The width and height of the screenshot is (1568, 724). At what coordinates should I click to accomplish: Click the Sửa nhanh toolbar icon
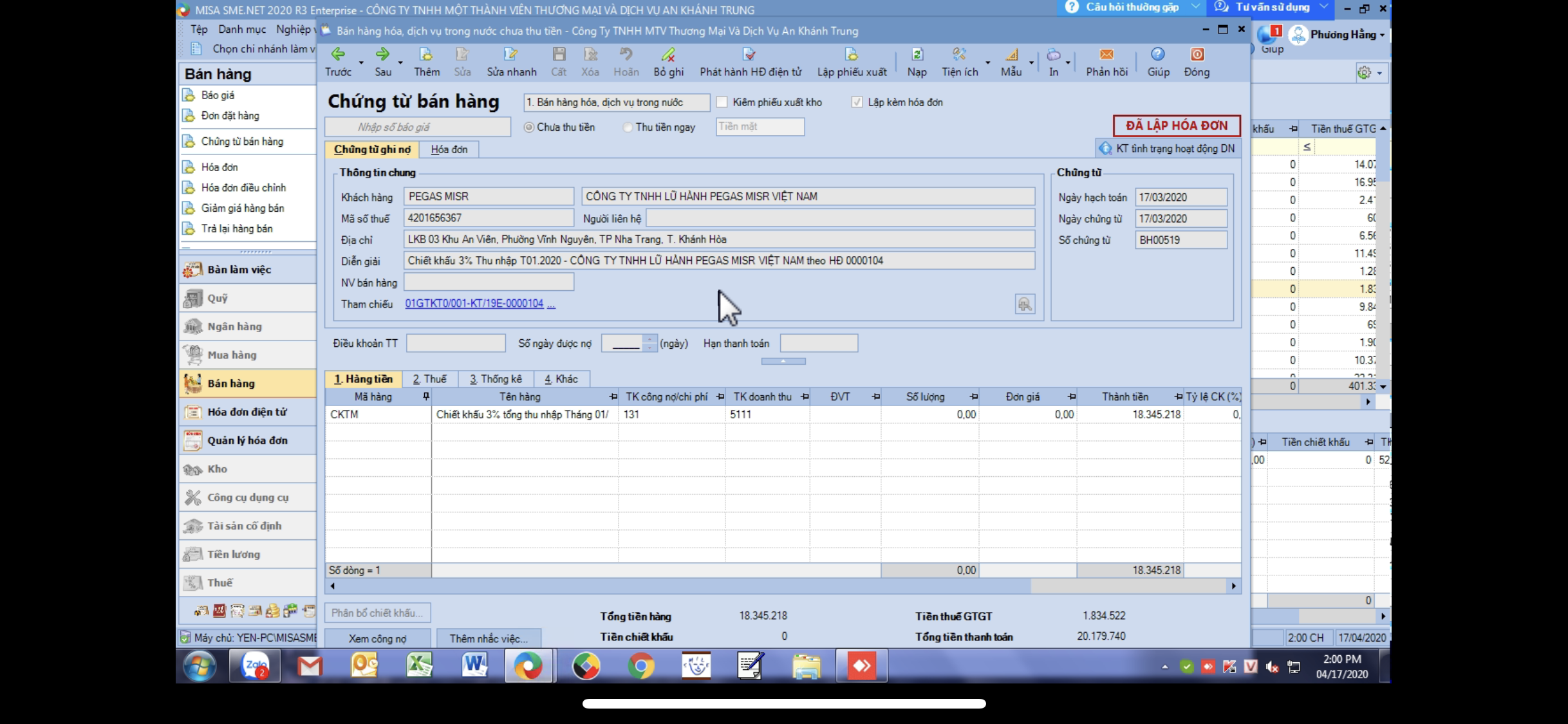[x=511, y=55]
